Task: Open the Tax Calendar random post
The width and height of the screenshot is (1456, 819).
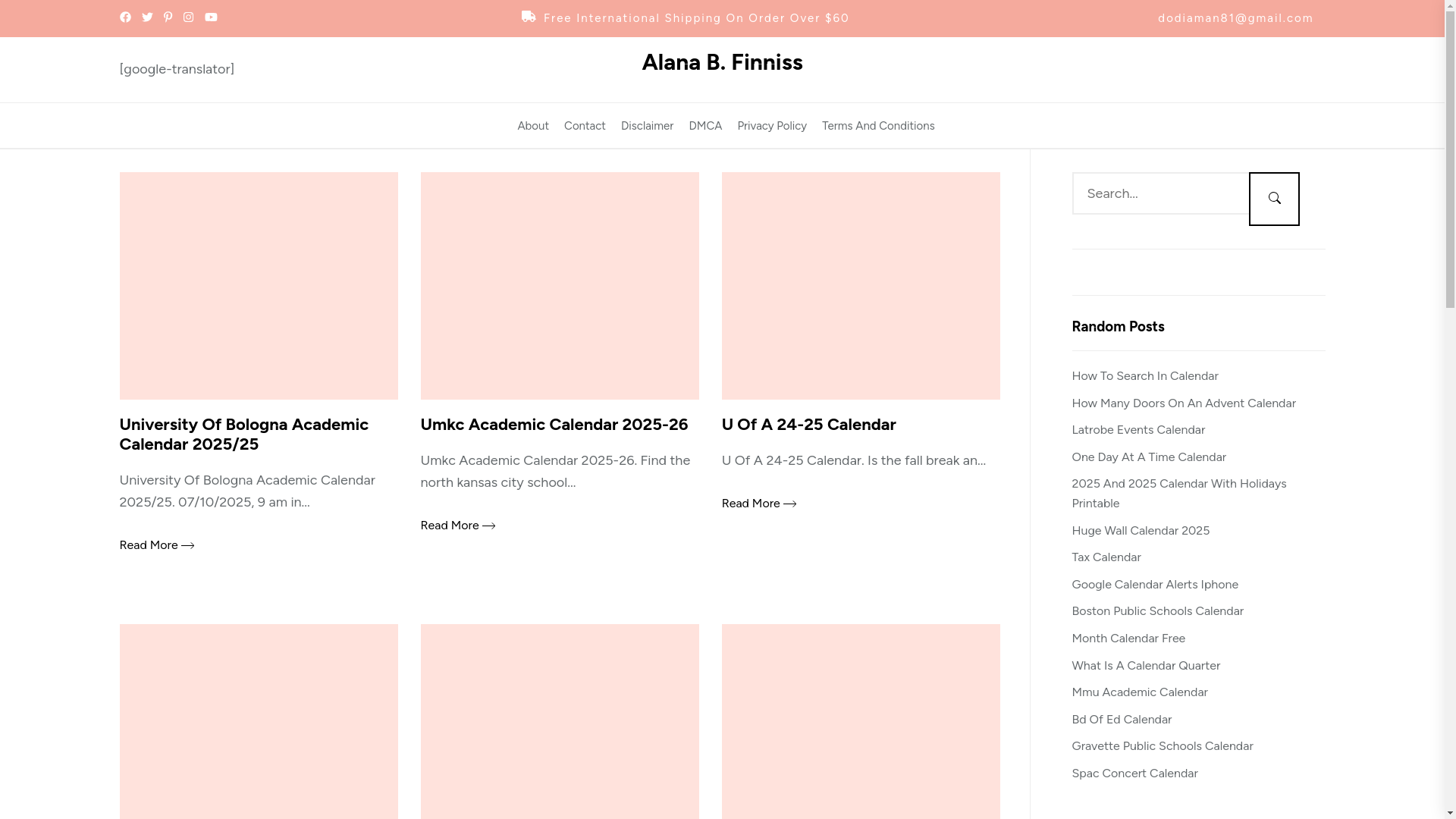Action: (x=1106, y=557)
